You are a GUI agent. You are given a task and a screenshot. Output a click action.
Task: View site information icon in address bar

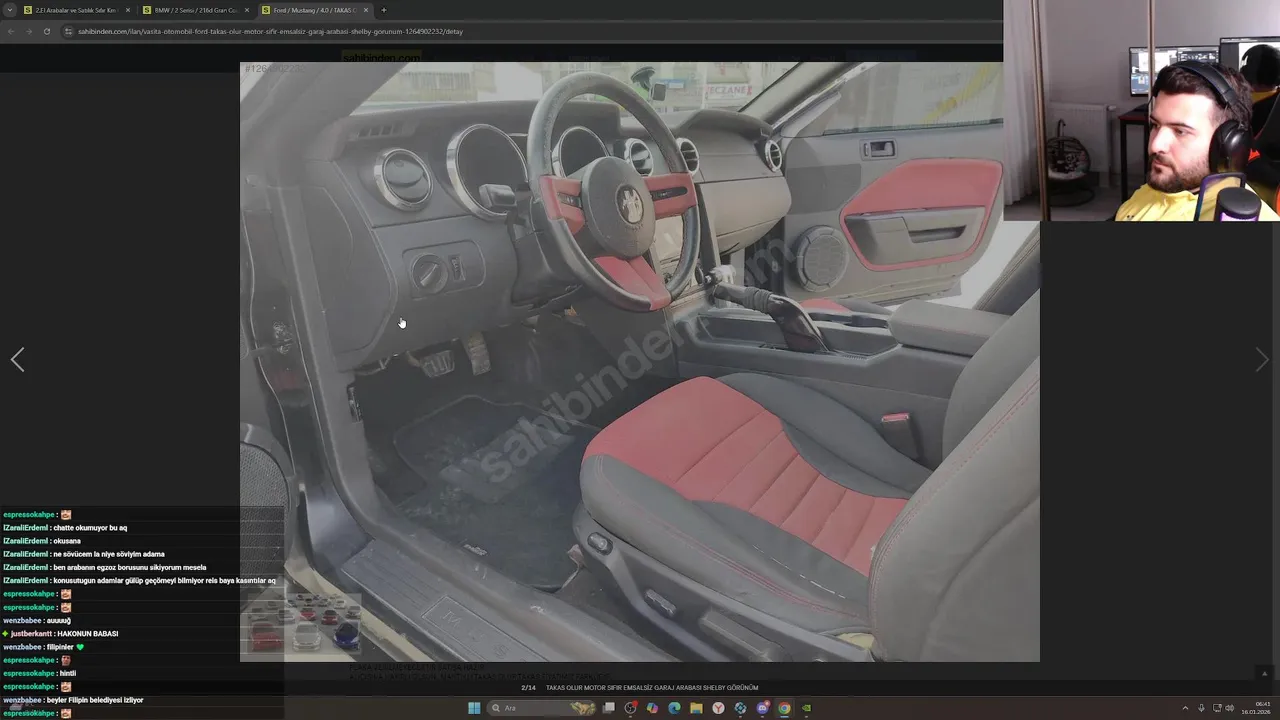69,31
